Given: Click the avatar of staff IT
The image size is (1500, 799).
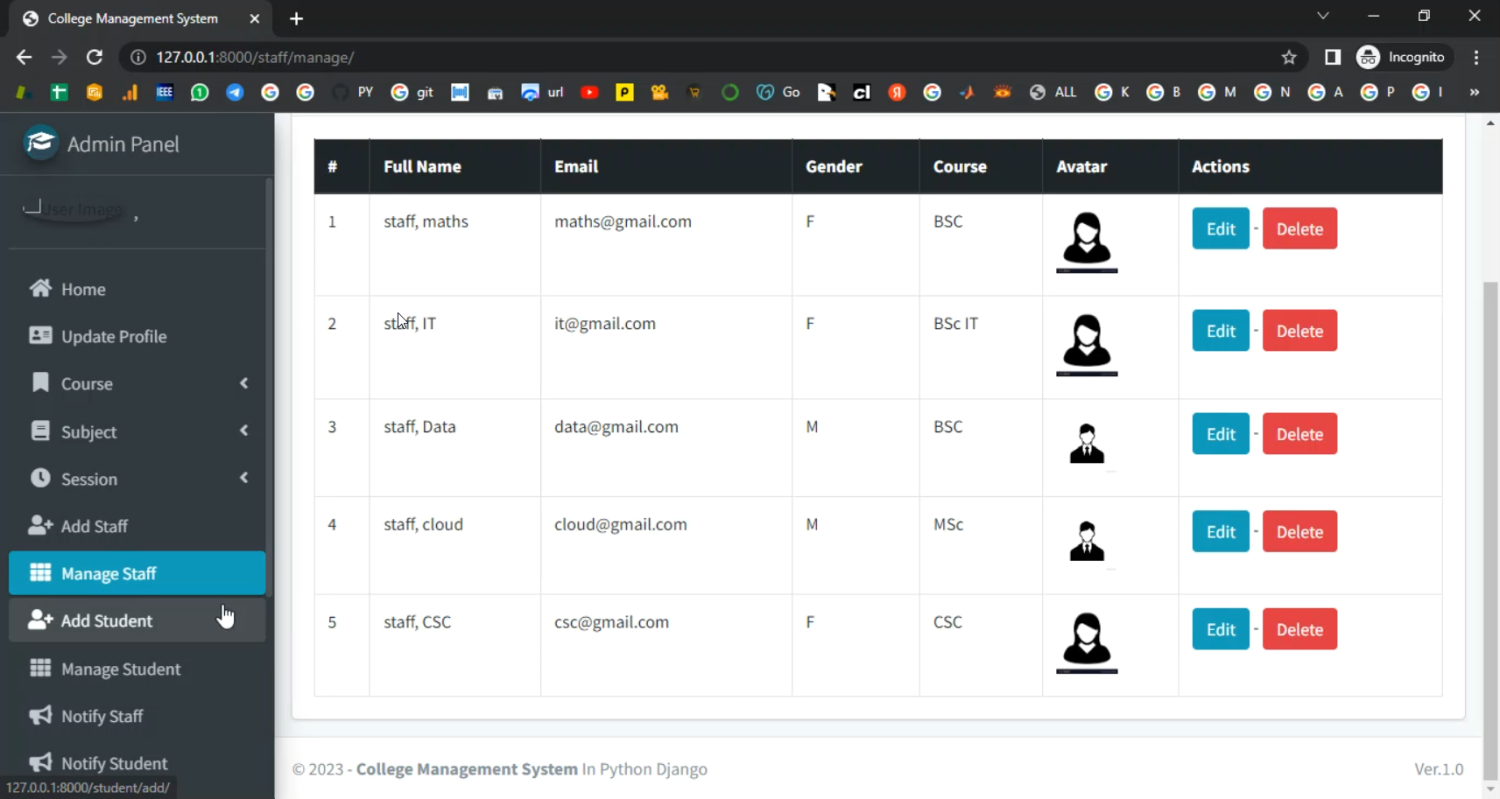Looking at the screenshot, I should tap(1086, 343).
